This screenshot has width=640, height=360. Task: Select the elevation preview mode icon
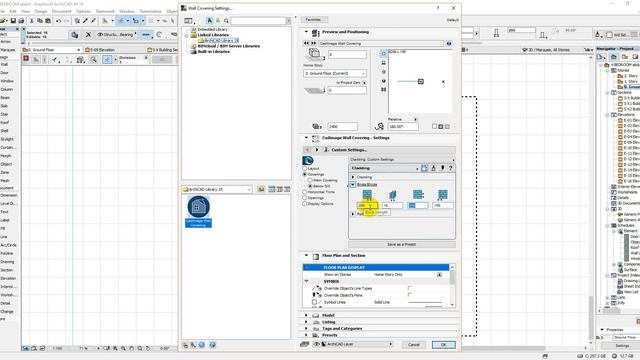(x=383, y=62)
